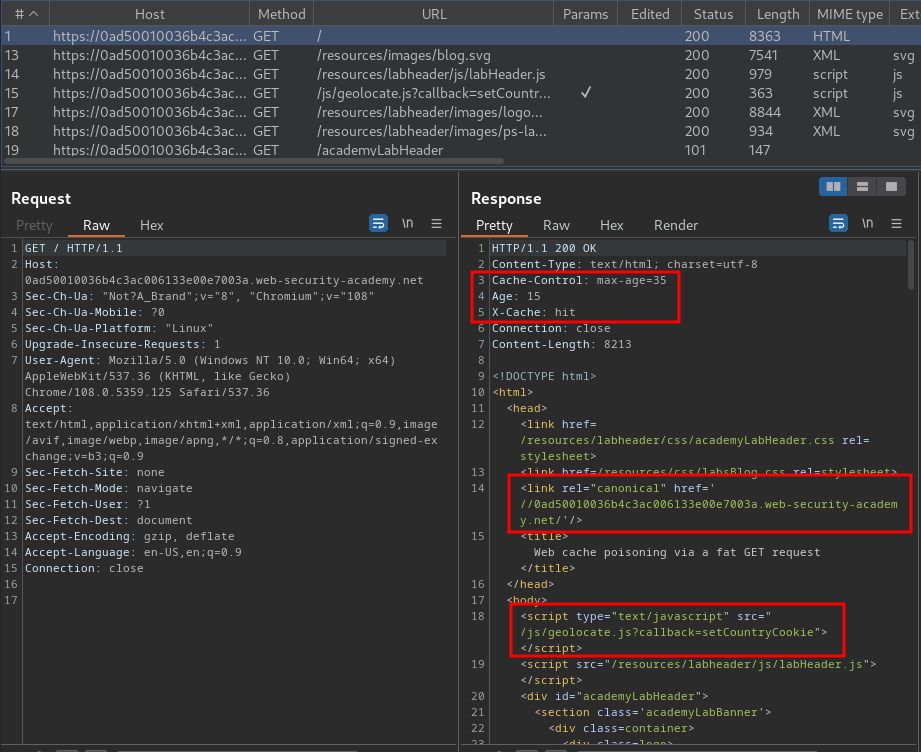
Task: Switch to Hex tab in Response
Action: pos(611,225)
